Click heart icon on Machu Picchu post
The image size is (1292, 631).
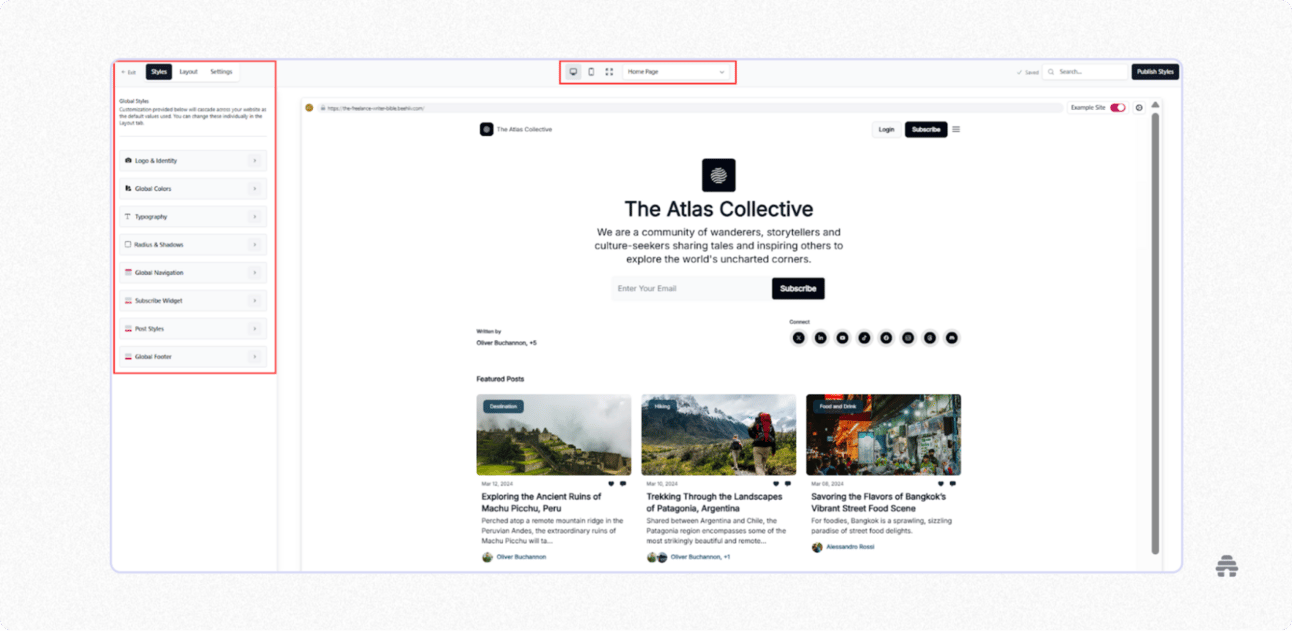point(611,484)
